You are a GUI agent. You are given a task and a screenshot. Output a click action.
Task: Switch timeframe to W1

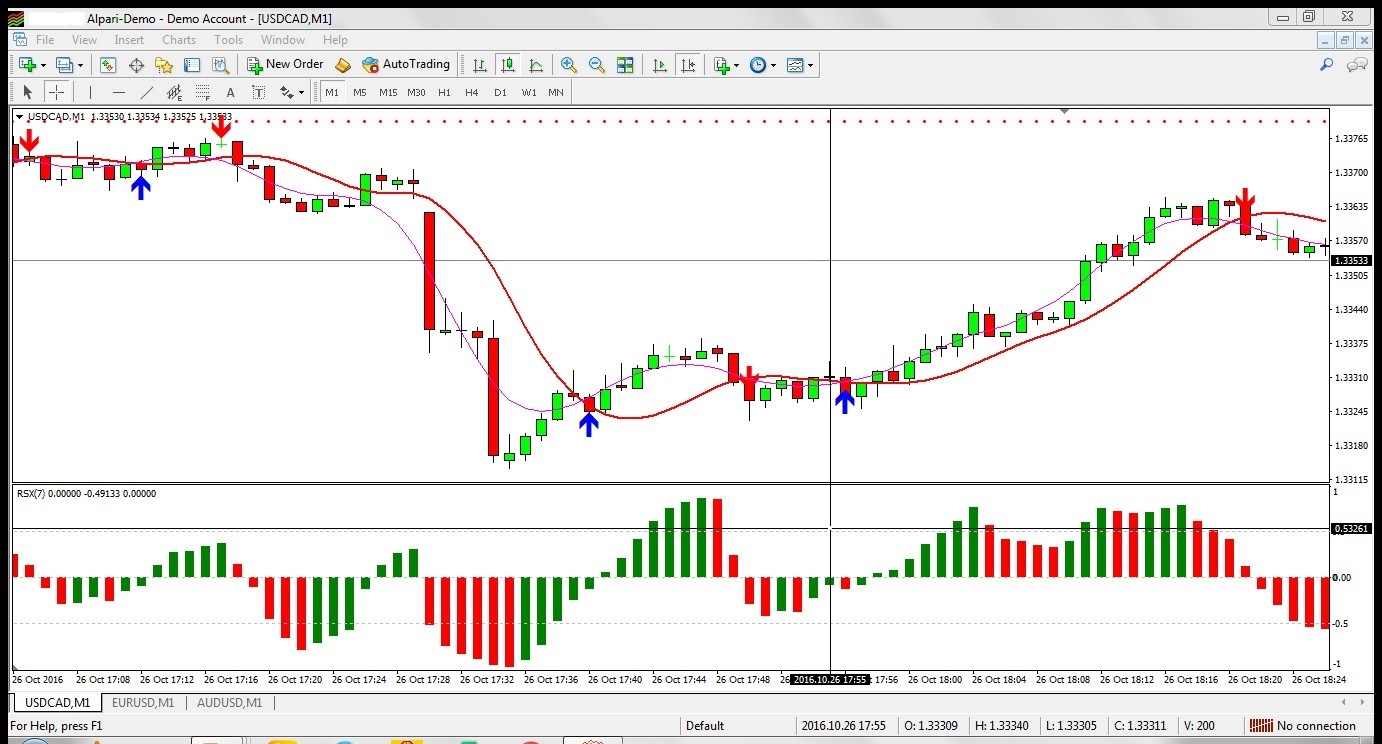(x=528, y=92)
